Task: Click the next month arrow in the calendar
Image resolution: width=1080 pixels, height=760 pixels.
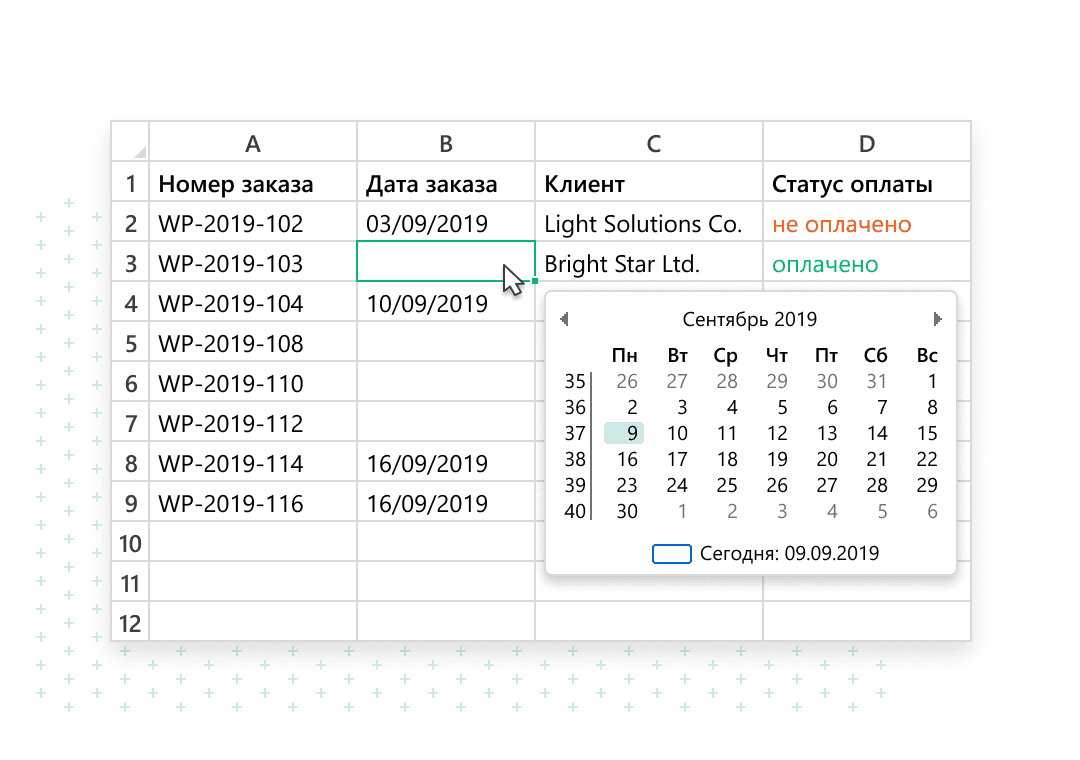Action: (938, 318)
